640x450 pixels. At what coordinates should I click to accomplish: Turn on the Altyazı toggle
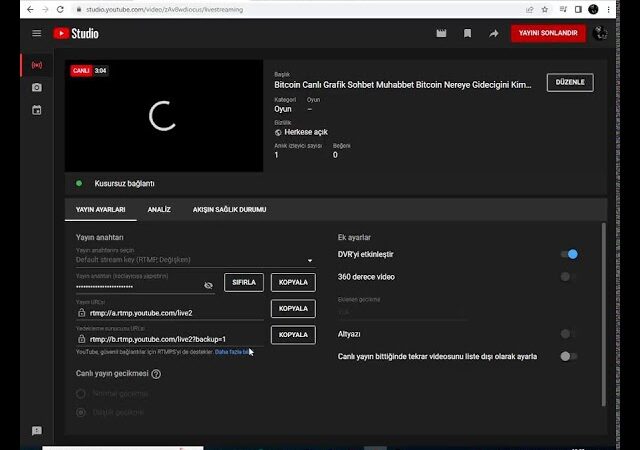pos(568,334)
